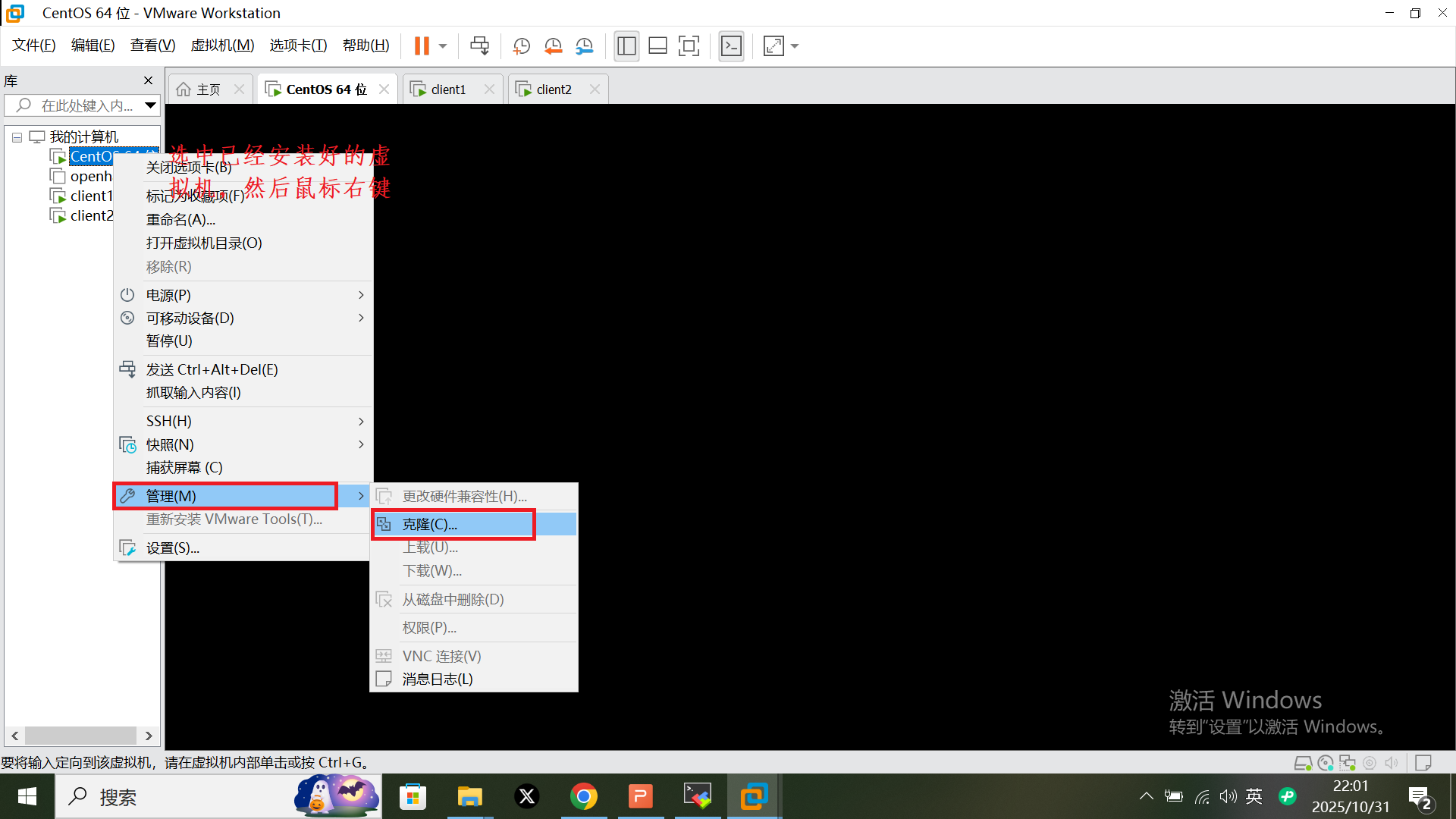This screenshot has height=819, width=1456.
Task: Choose 设置(S)... from the context menu
Action: (x=173, y=548)
